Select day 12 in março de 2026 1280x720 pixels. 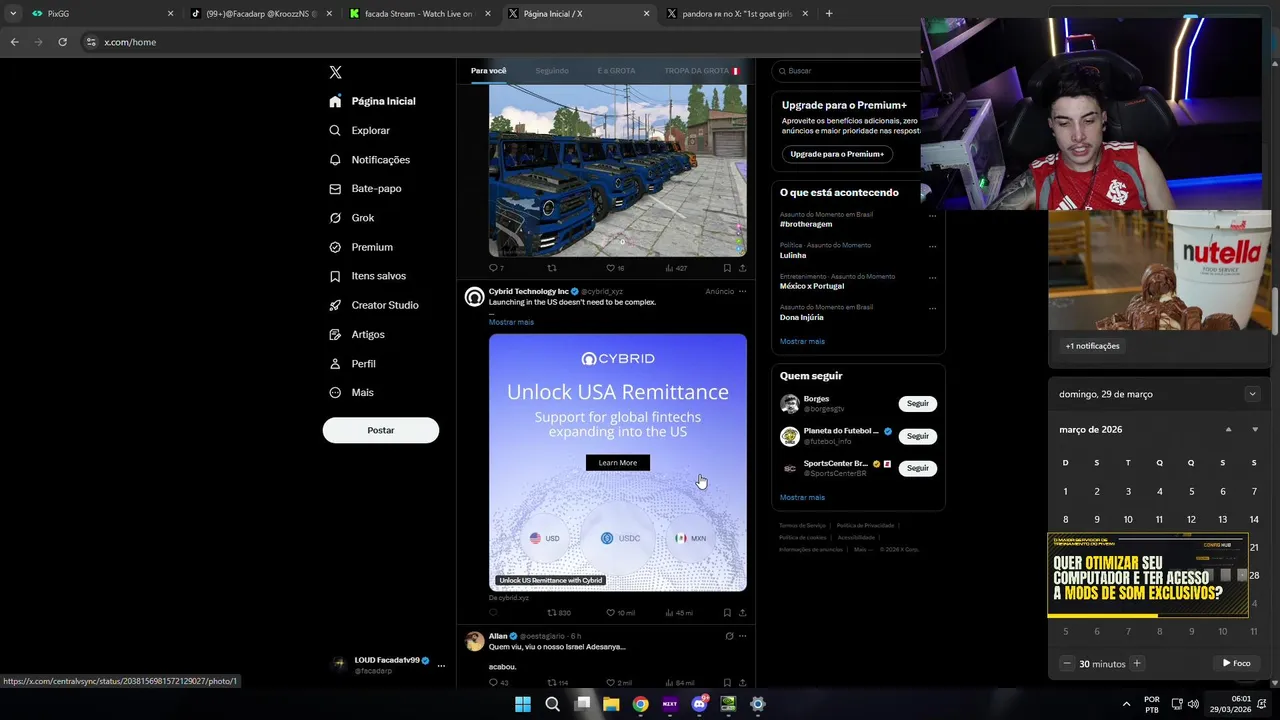1191,520
